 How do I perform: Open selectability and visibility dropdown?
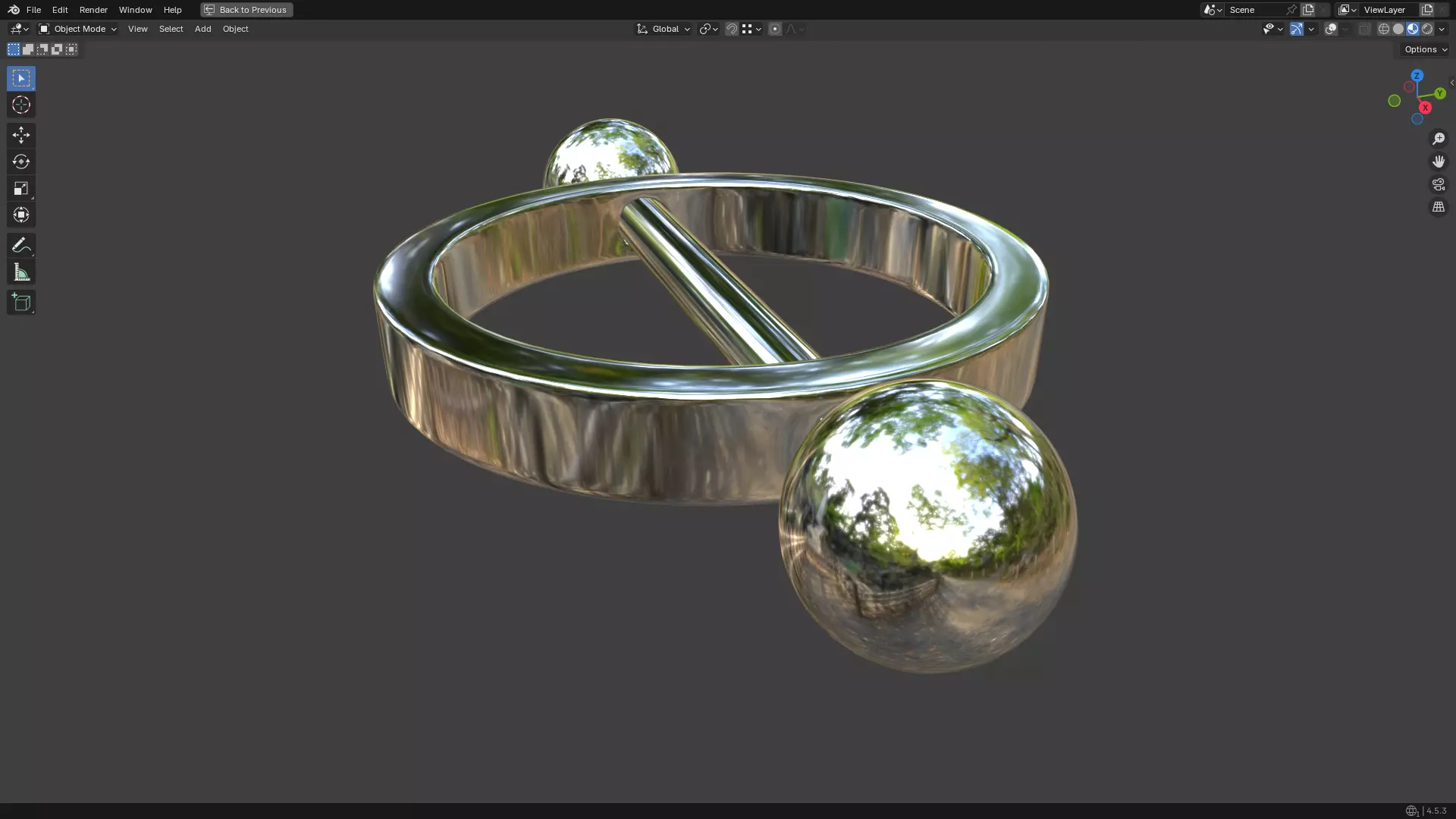1272,29
